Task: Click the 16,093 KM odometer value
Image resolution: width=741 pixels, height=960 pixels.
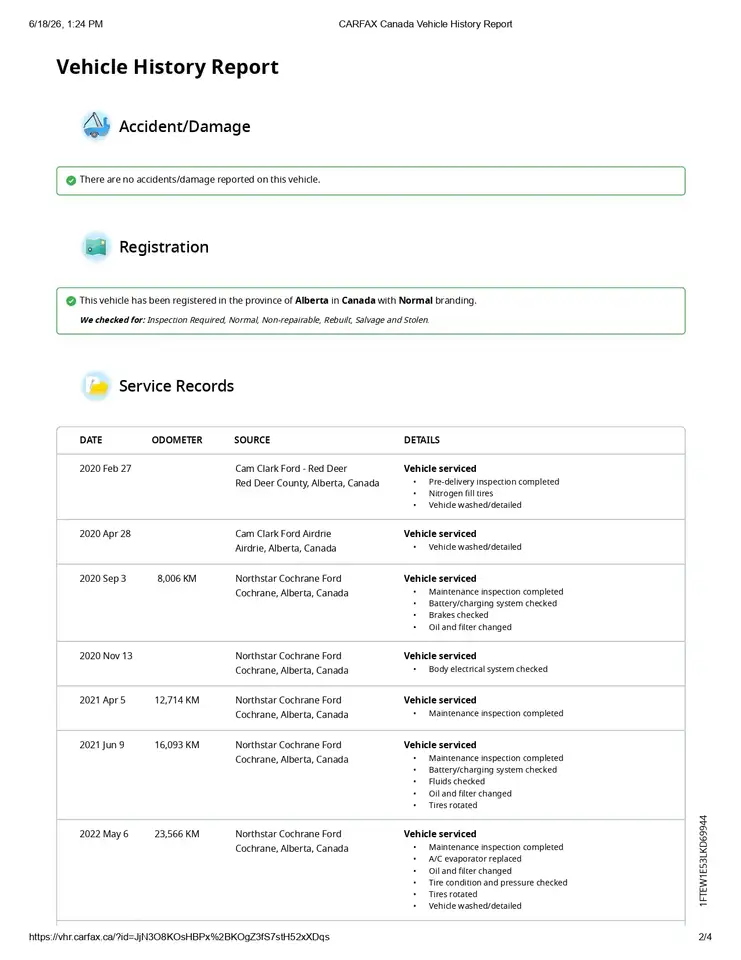Action: point(177,744)
